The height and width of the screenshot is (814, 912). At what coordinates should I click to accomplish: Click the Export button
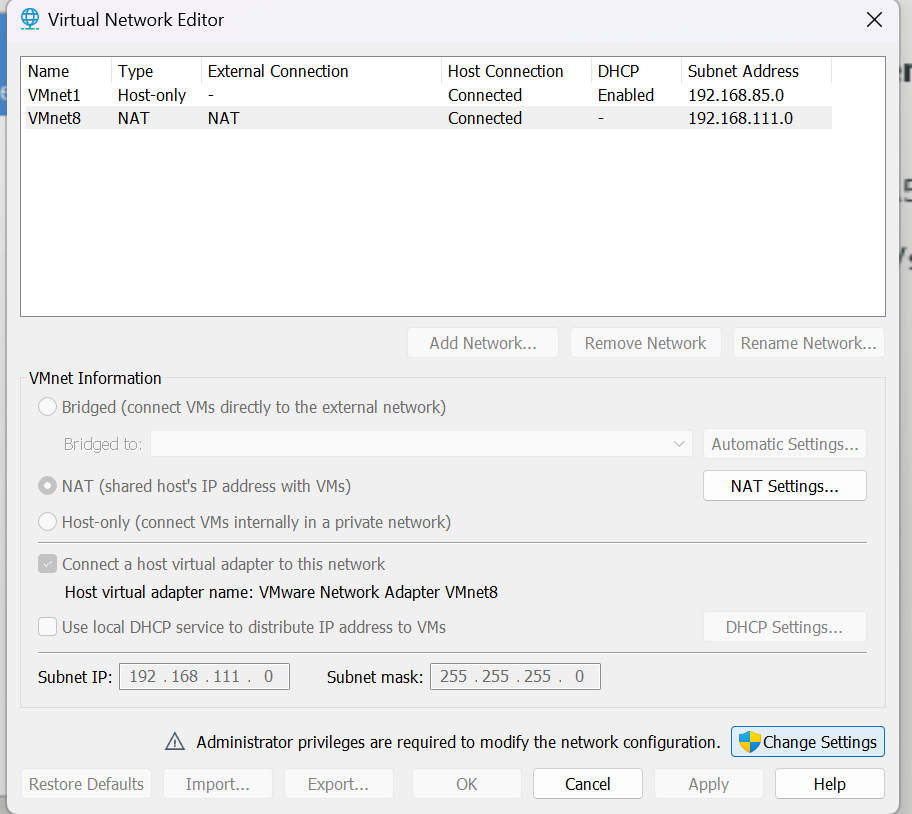click(x=339, y=784)
